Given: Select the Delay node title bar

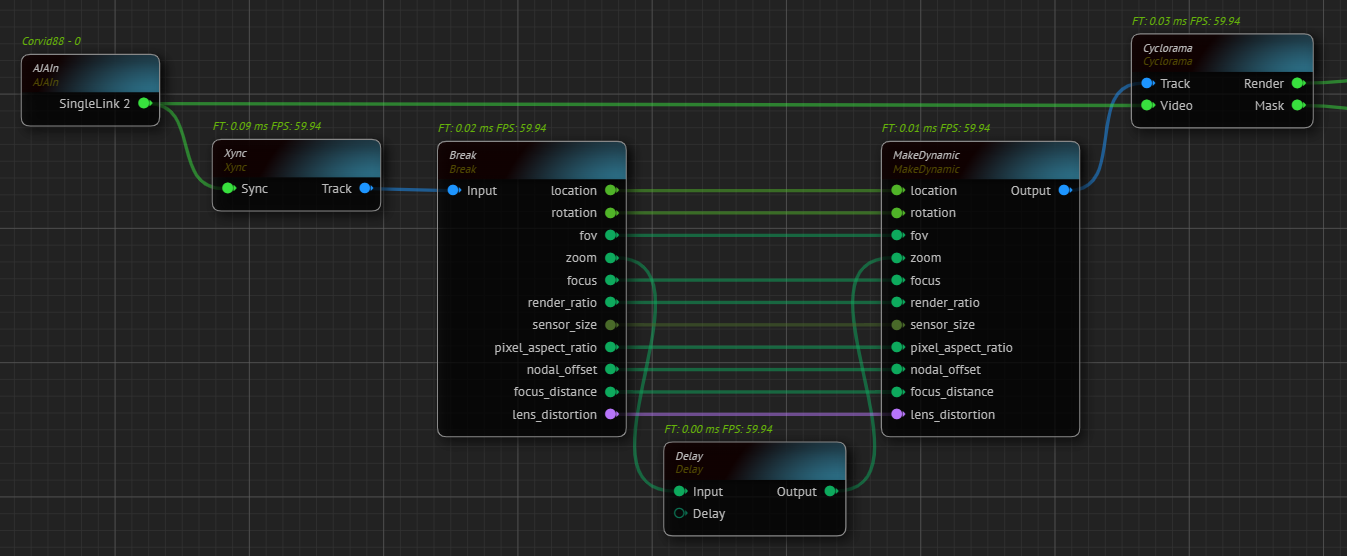Looking at the screenshot, I should pyautogui.click(x=754, y=461).
